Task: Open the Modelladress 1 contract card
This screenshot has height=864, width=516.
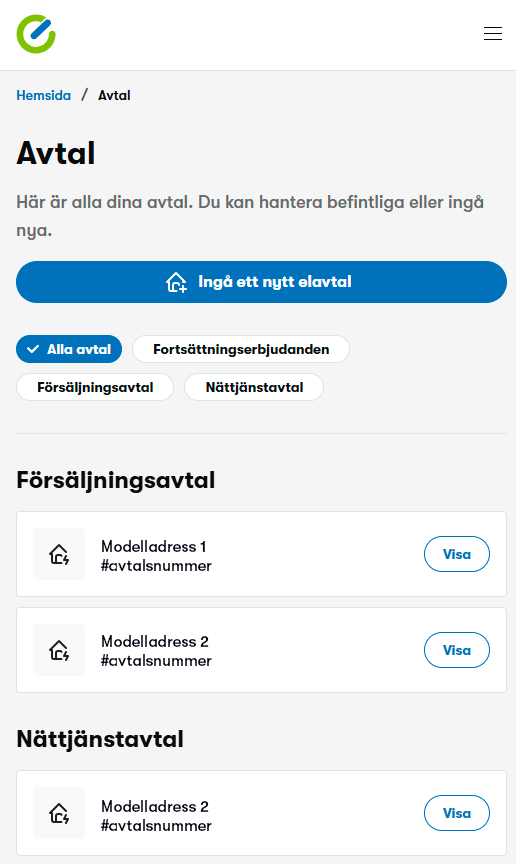Action: [261, 554]
